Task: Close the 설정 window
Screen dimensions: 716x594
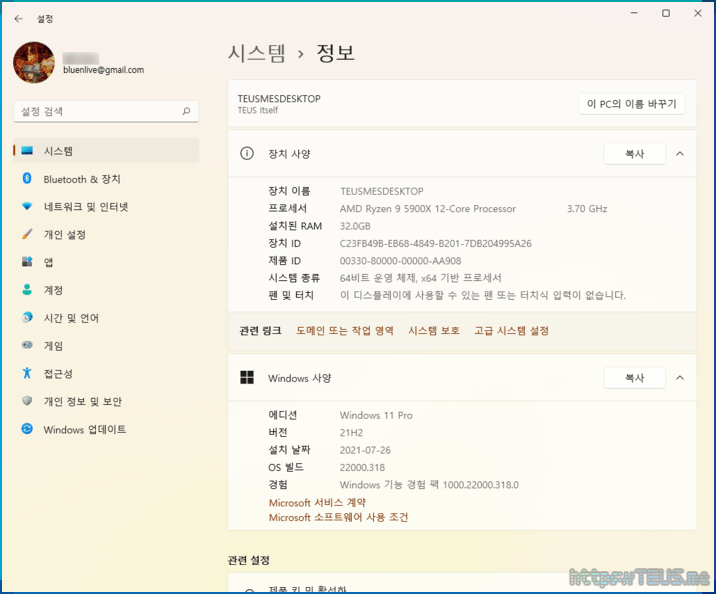Action: pos(698,13)
